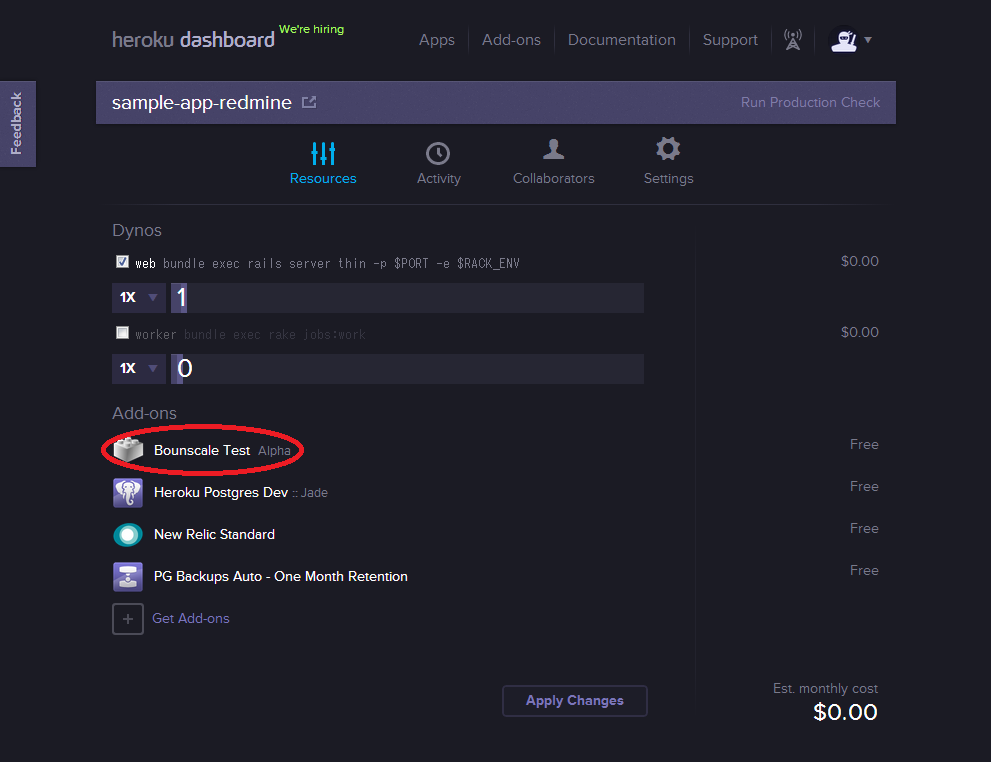991x762 pixels.
Task: Click the heroku dashboard logo
Action: coord(193,40)
